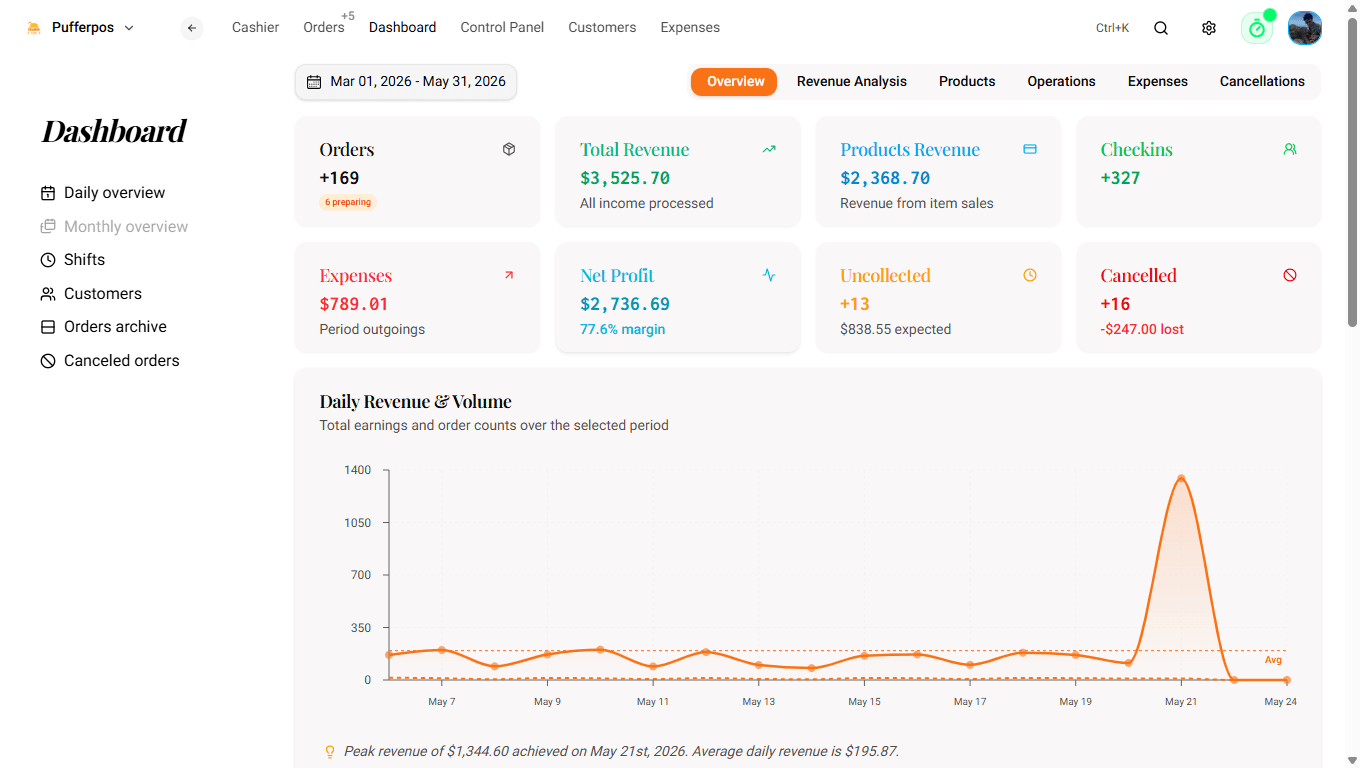Click the lightbulb insight icon

click(330, 752)
